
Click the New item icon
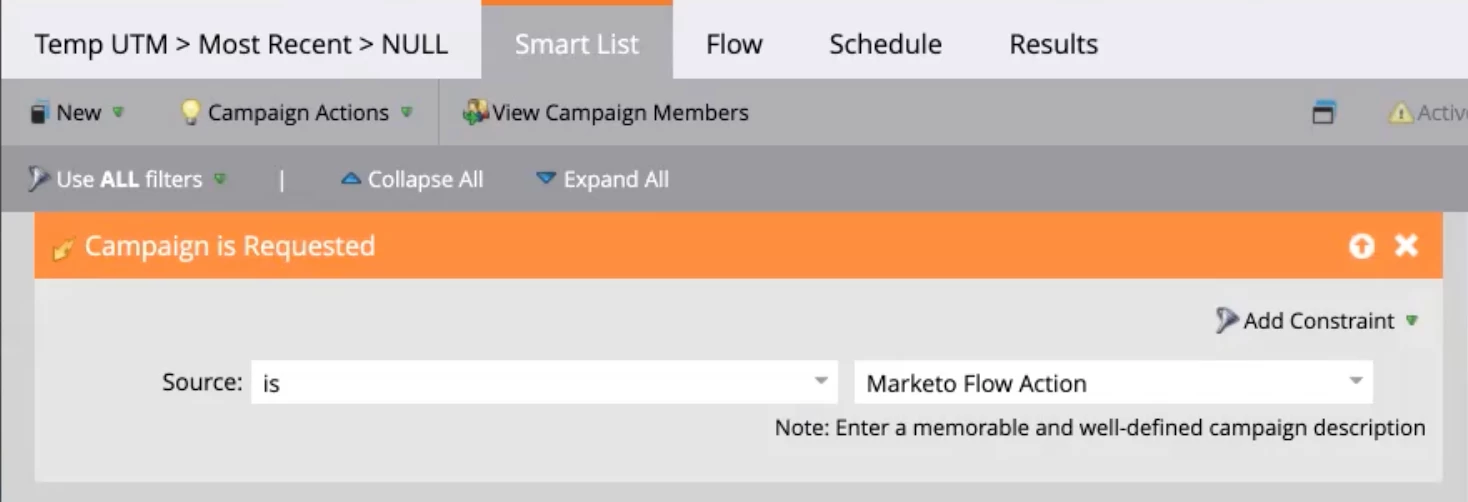click(x=40, y=113)
